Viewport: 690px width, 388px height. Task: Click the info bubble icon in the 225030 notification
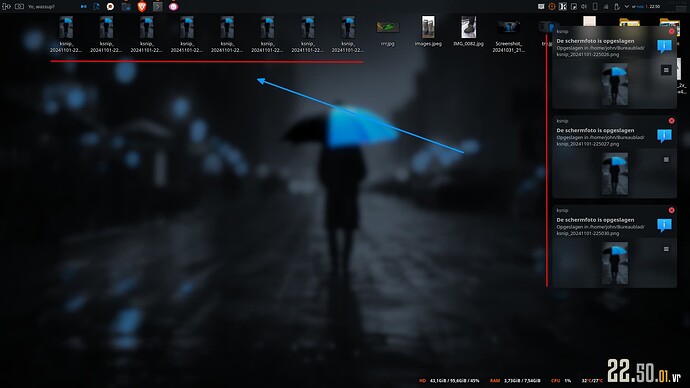click(664, 225)
